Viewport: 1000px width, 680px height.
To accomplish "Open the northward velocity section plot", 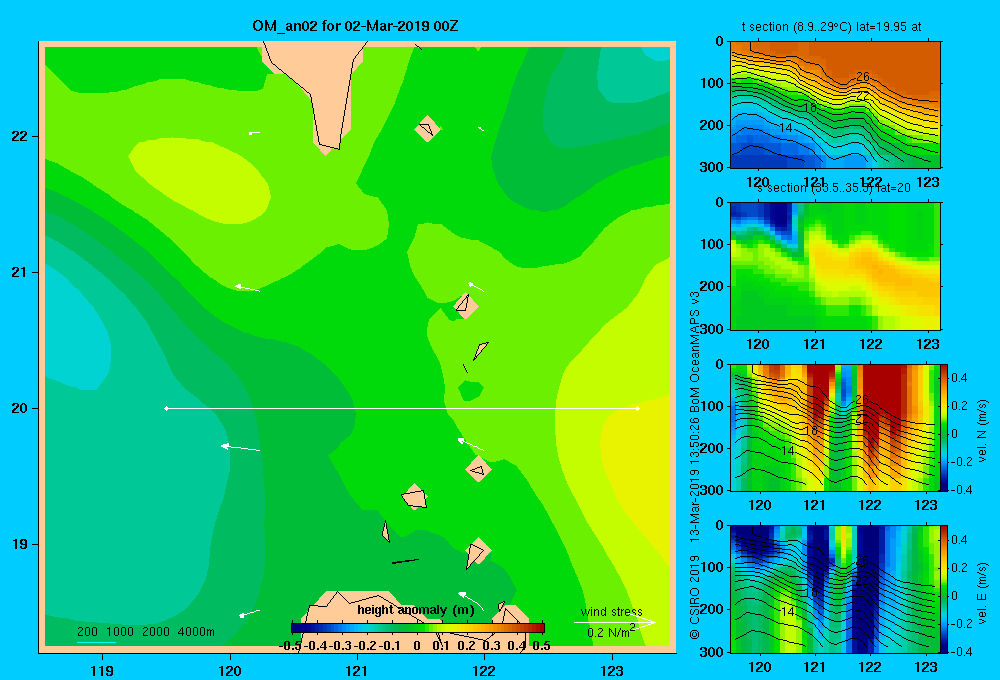I will (x=835, y=427).
